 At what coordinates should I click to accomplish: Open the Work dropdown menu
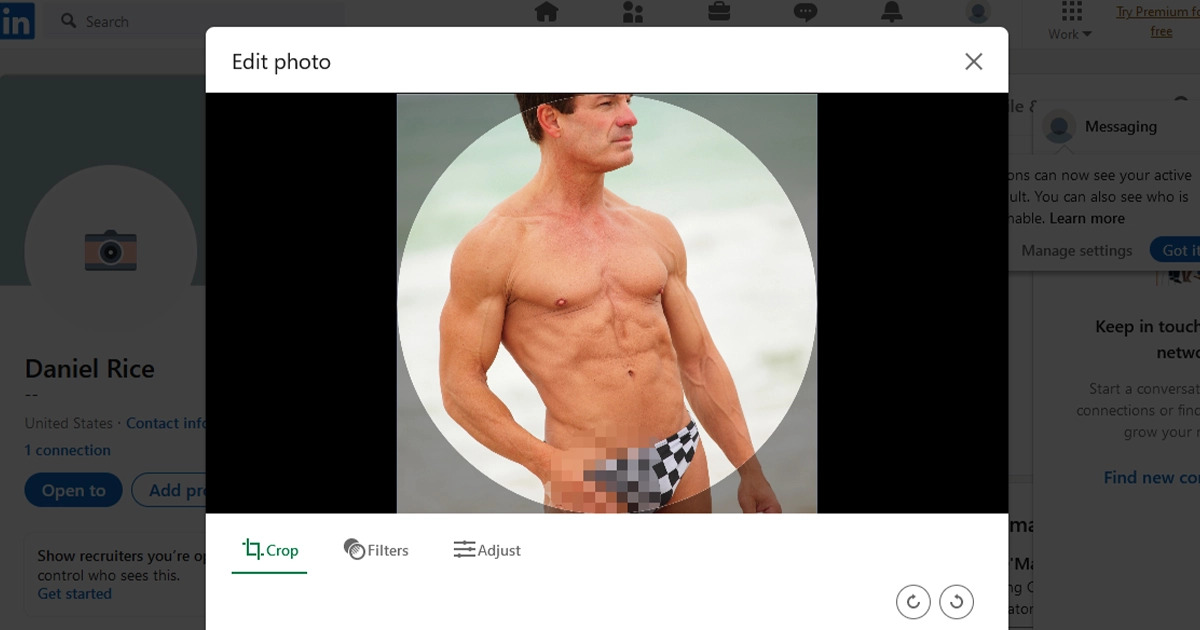(x=1067, y=33)
